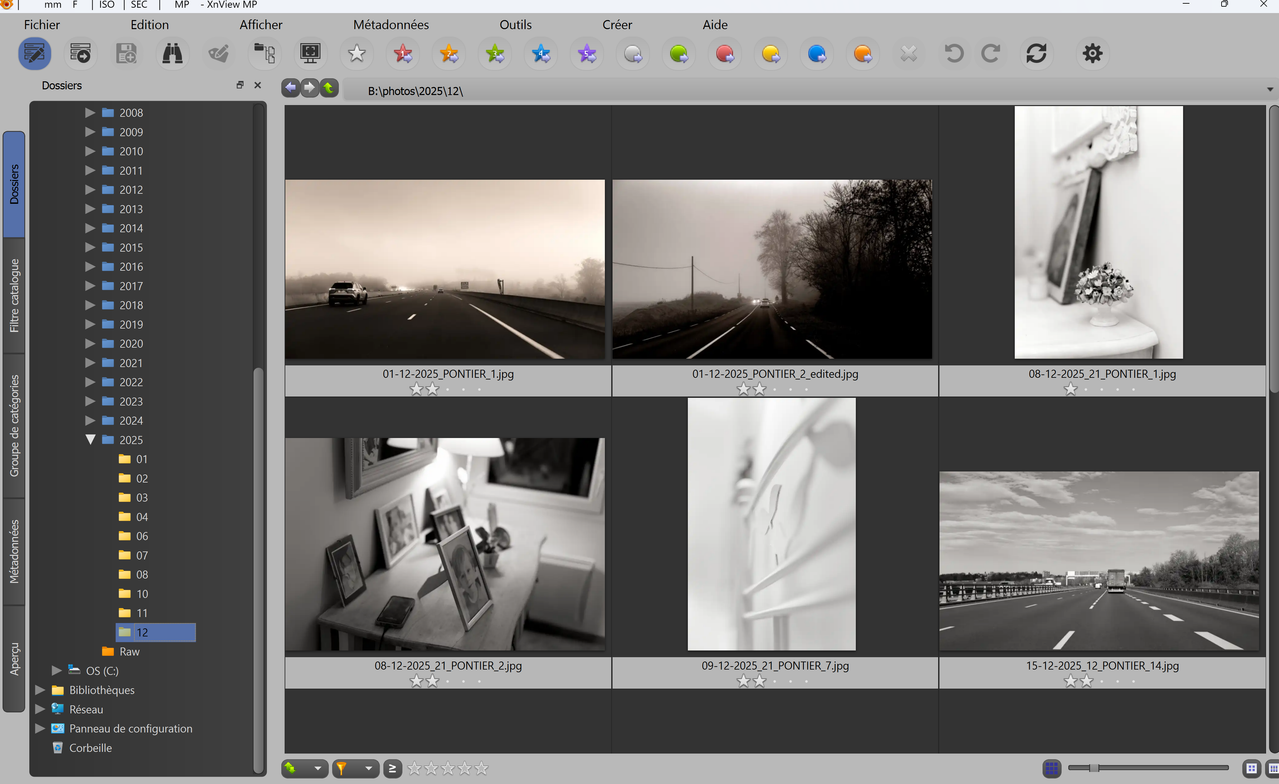
Task: Expand Panneau de configuration node
Action: click(x=40, y=728)
